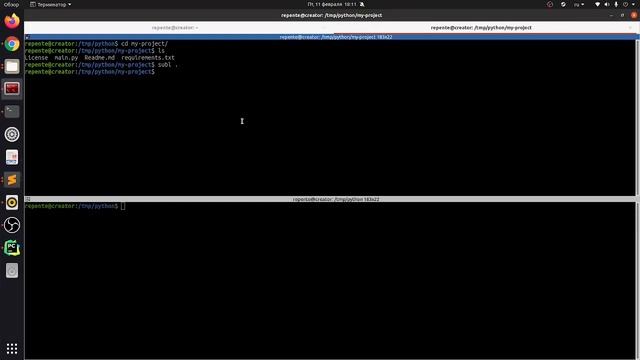The image size is (640, 360).
Task: Open the Files manager dock icon
Action: [12, 66]
